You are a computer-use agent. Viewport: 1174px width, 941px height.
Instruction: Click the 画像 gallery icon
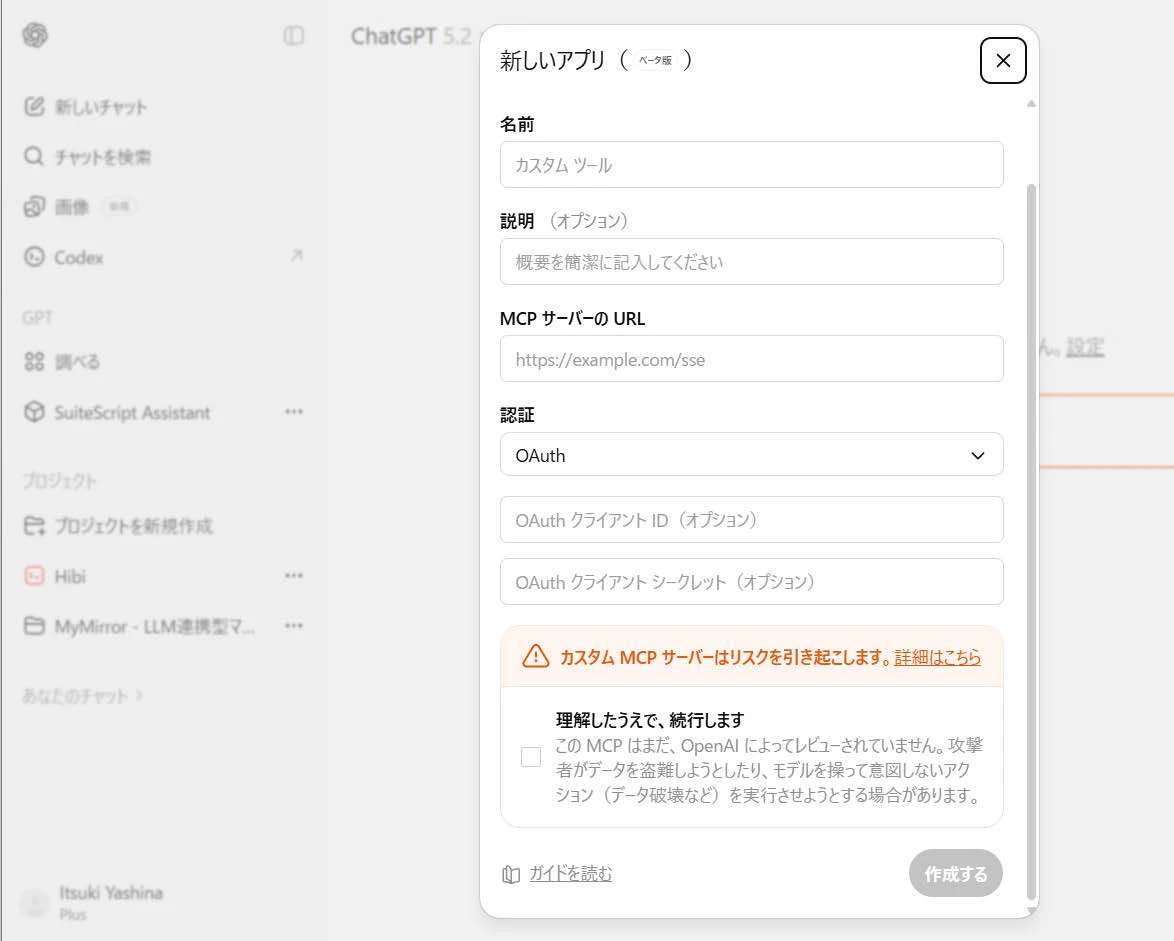[x=34, y=207]
